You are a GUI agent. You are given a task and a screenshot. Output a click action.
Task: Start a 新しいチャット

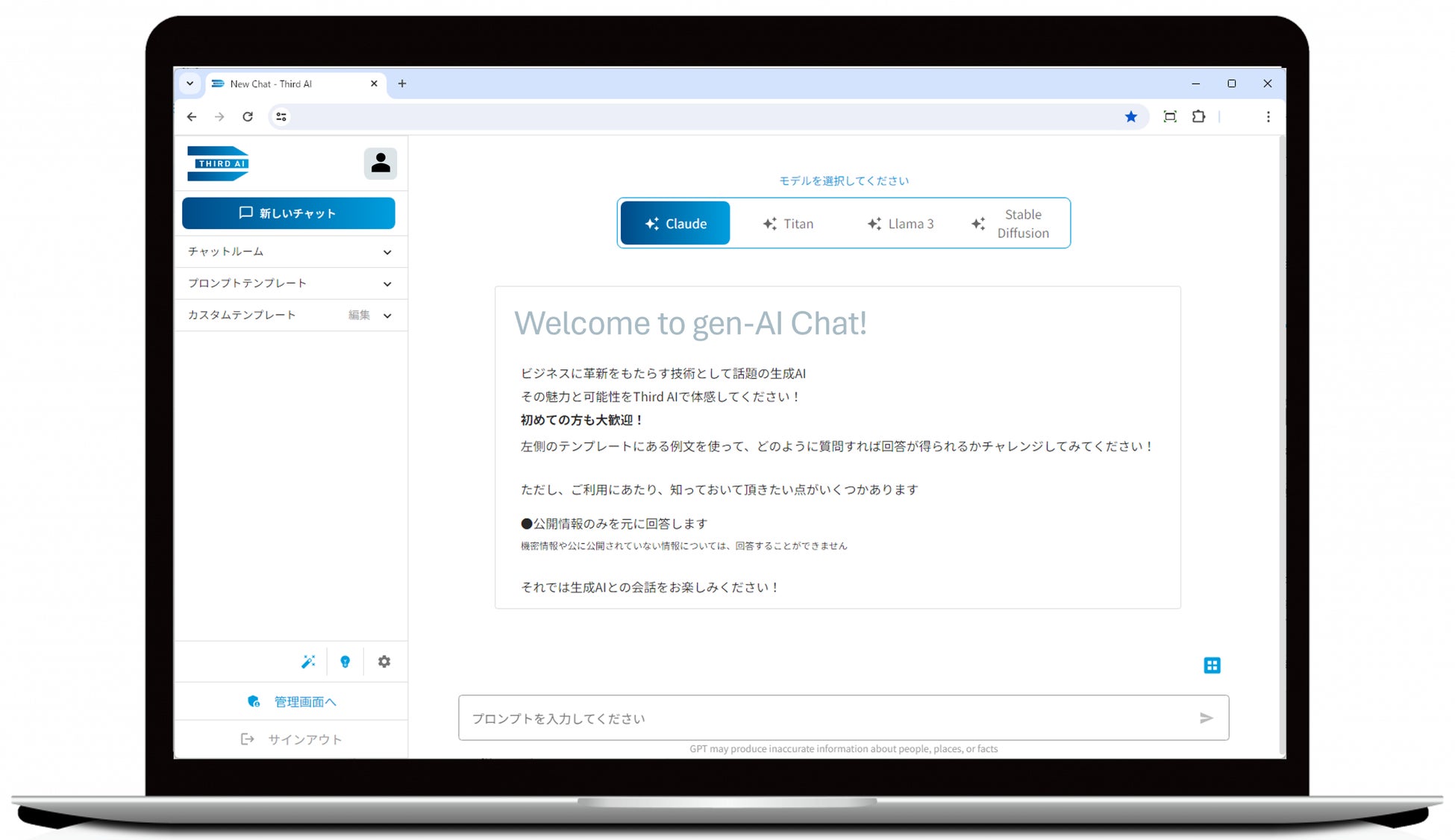(288, 213)
